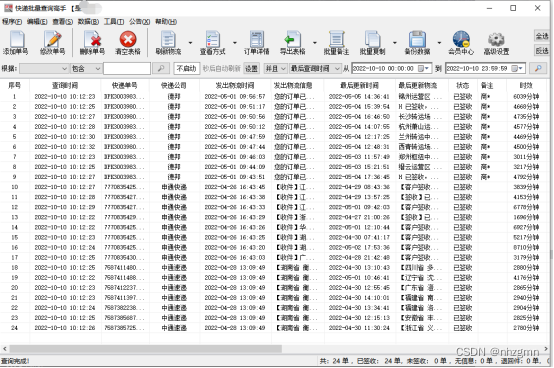Select the cell 2022-04-28 21:42:48
The image size is (554, 368).
click(x=359, y=257)
